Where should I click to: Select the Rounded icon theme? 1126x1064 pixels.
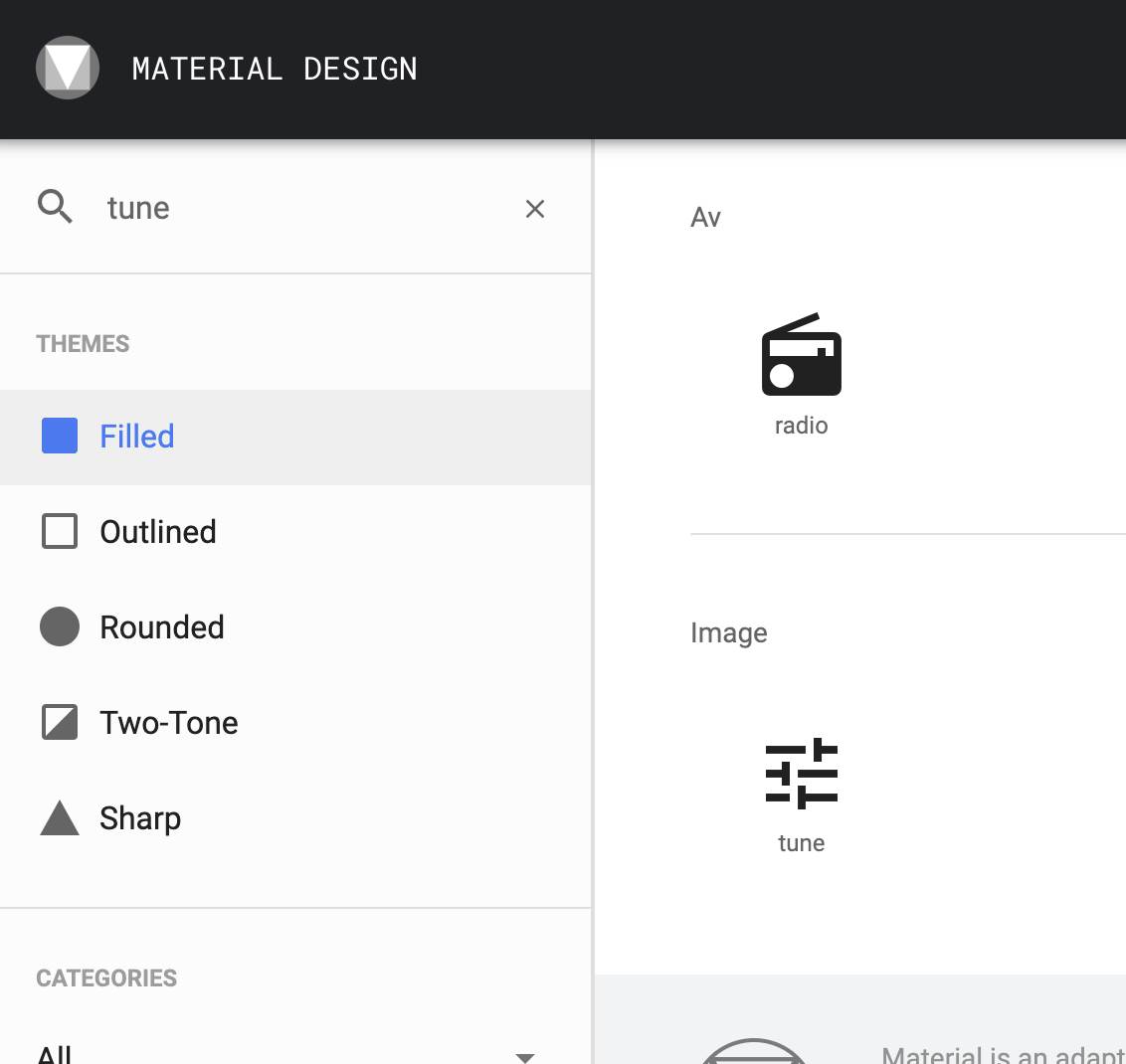click(161, 626)
